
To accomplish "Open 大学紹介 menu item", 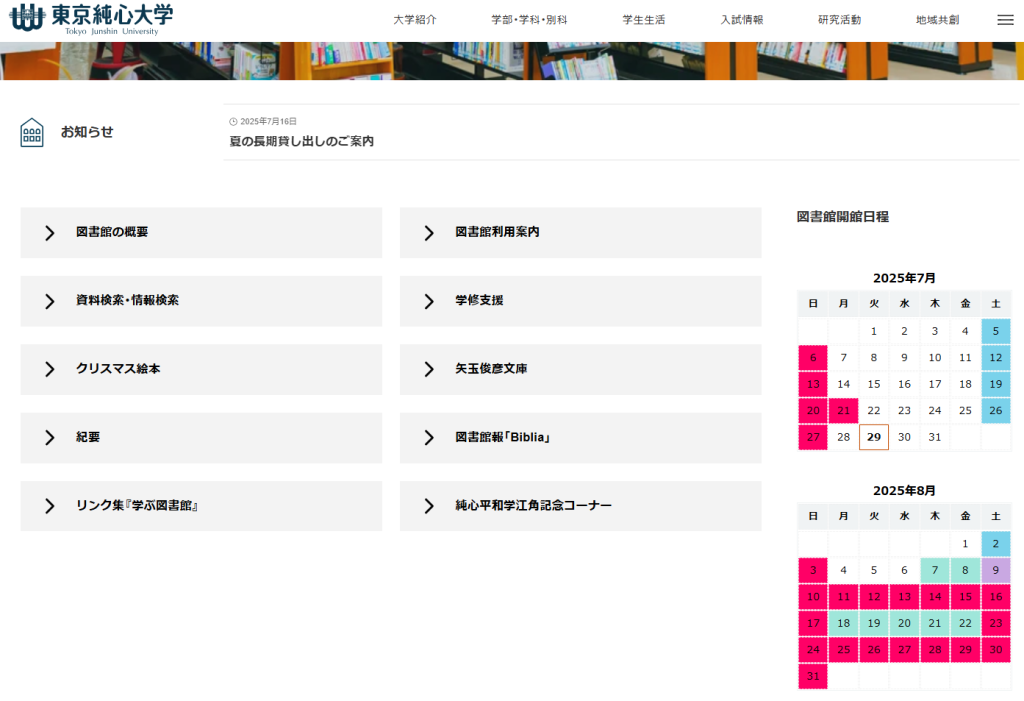I will (x=415, y=20).
